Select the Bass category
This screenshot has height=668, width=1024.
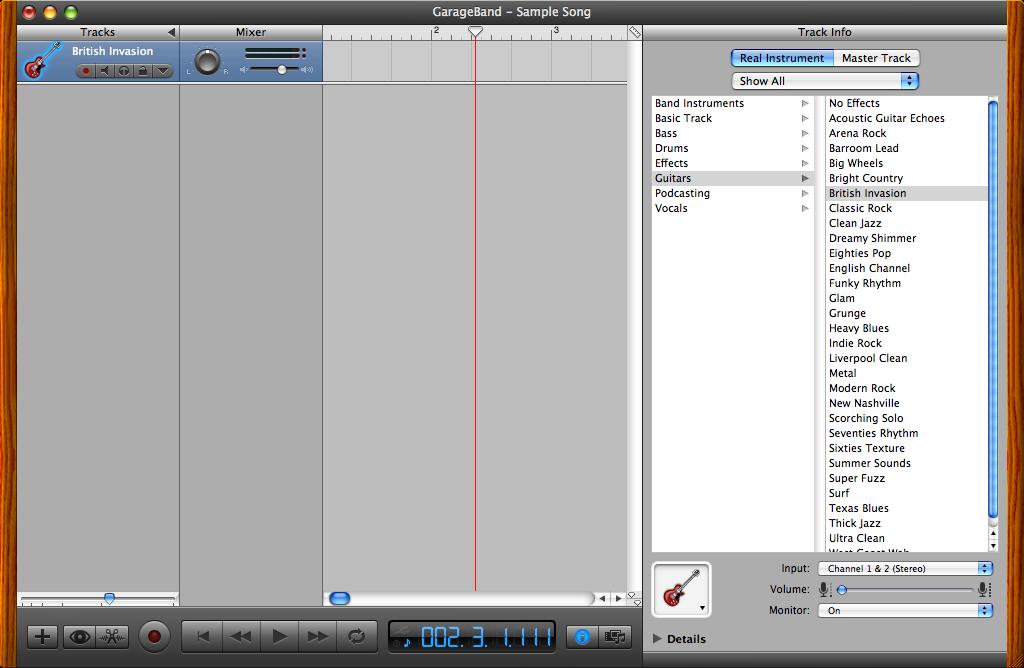(x=732, y=133)
